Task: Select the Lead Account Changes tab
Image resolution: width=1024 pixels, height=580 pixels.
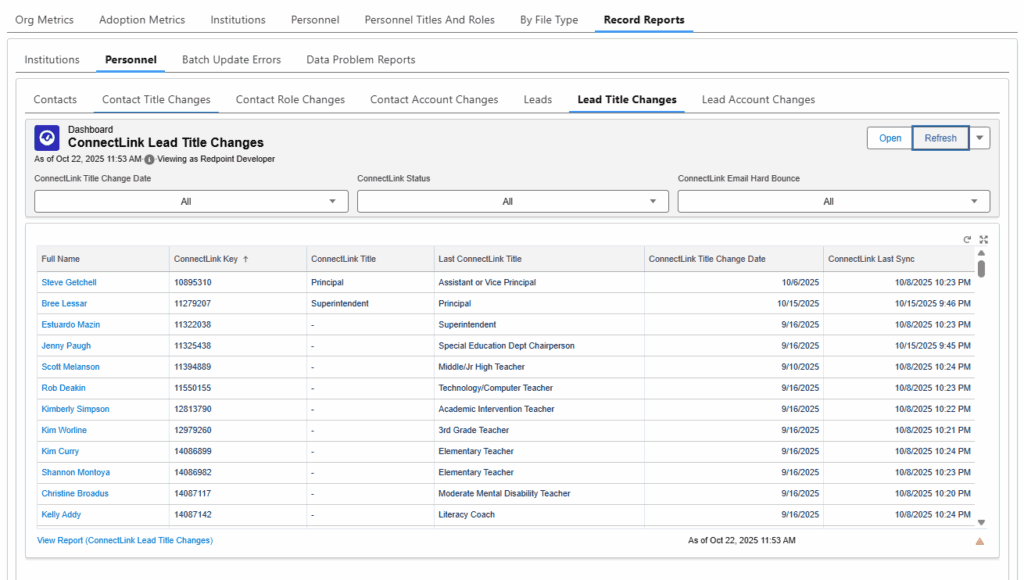Action: (757, 99)
